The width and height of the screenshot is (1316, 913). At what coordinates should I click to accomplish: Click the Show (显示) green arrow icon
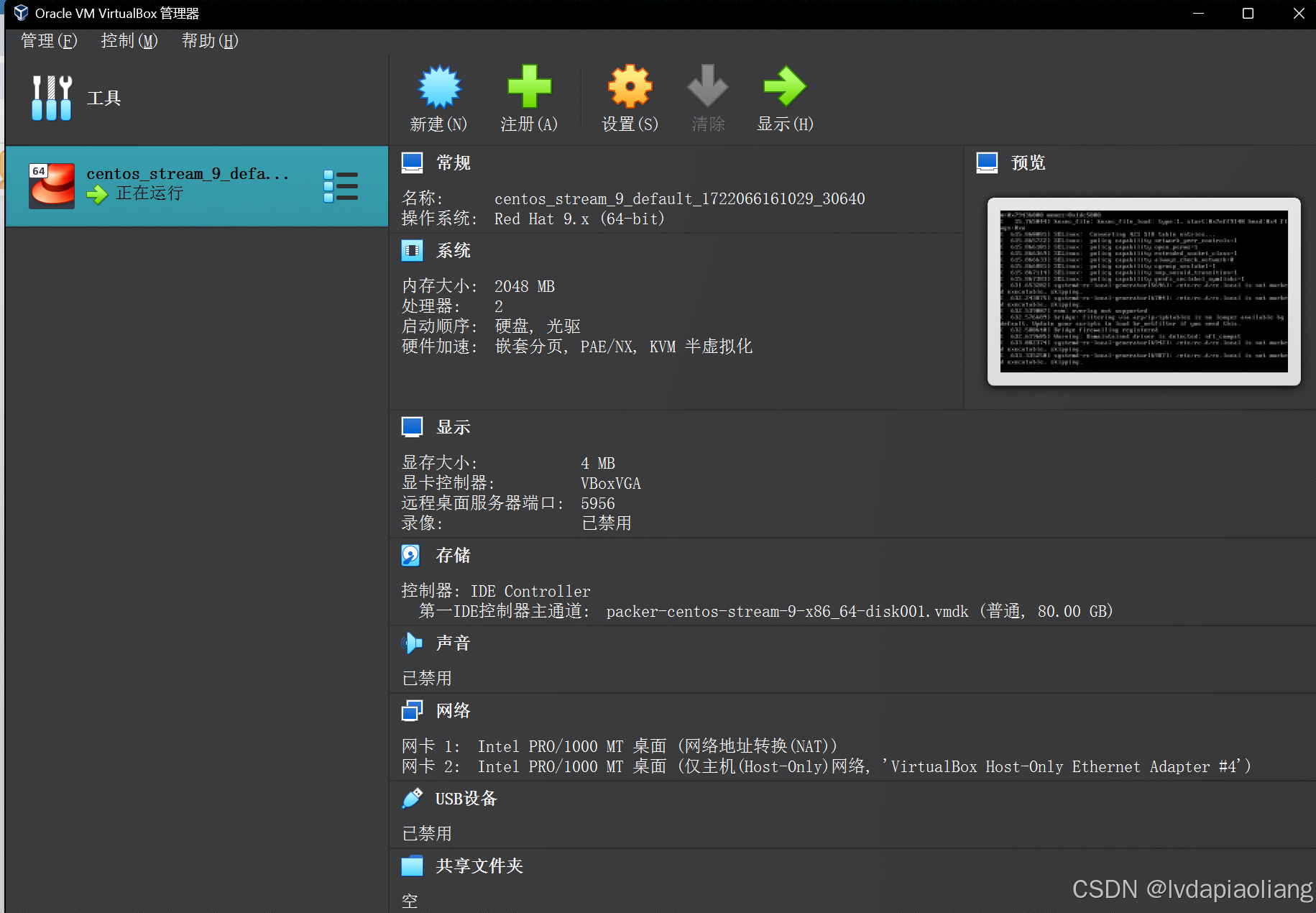tap(785, 87)
